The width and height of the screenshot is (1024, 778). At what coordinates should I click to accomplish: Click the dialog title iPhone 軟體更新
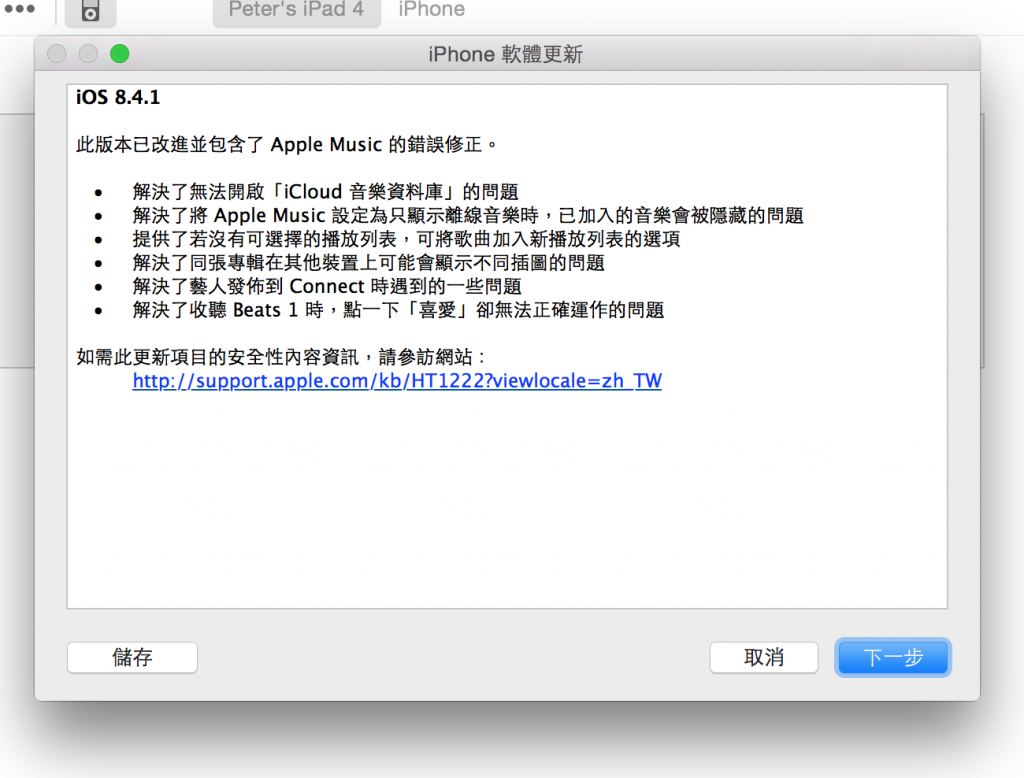point(505,54)
